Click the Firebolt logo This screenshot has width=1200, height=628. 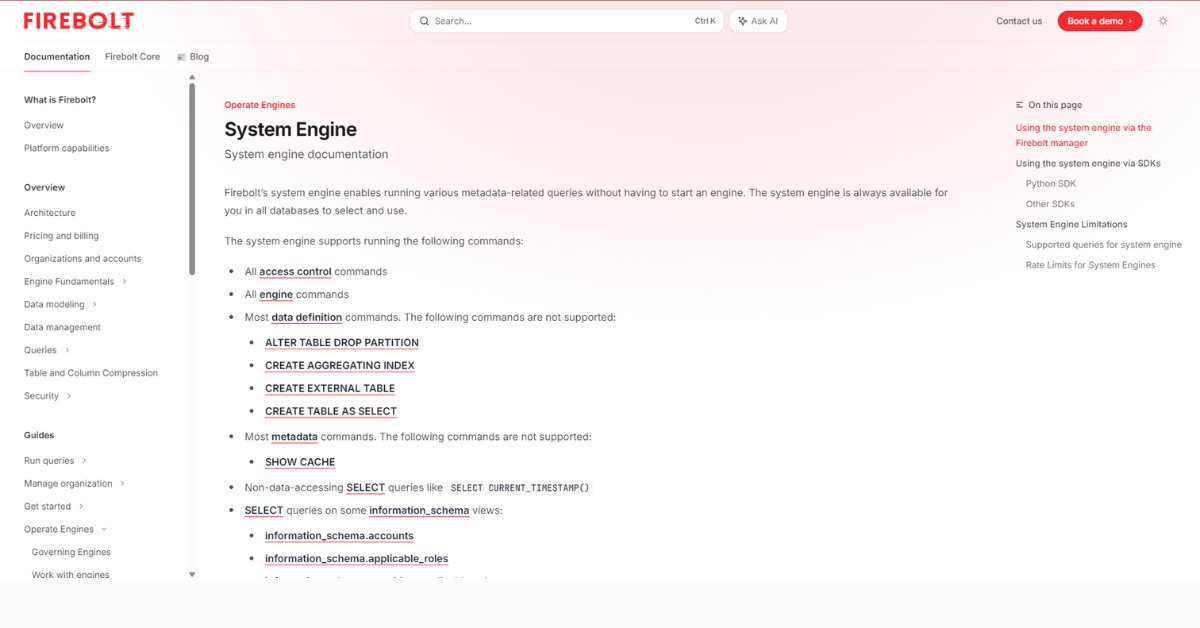tap(79, 21)
